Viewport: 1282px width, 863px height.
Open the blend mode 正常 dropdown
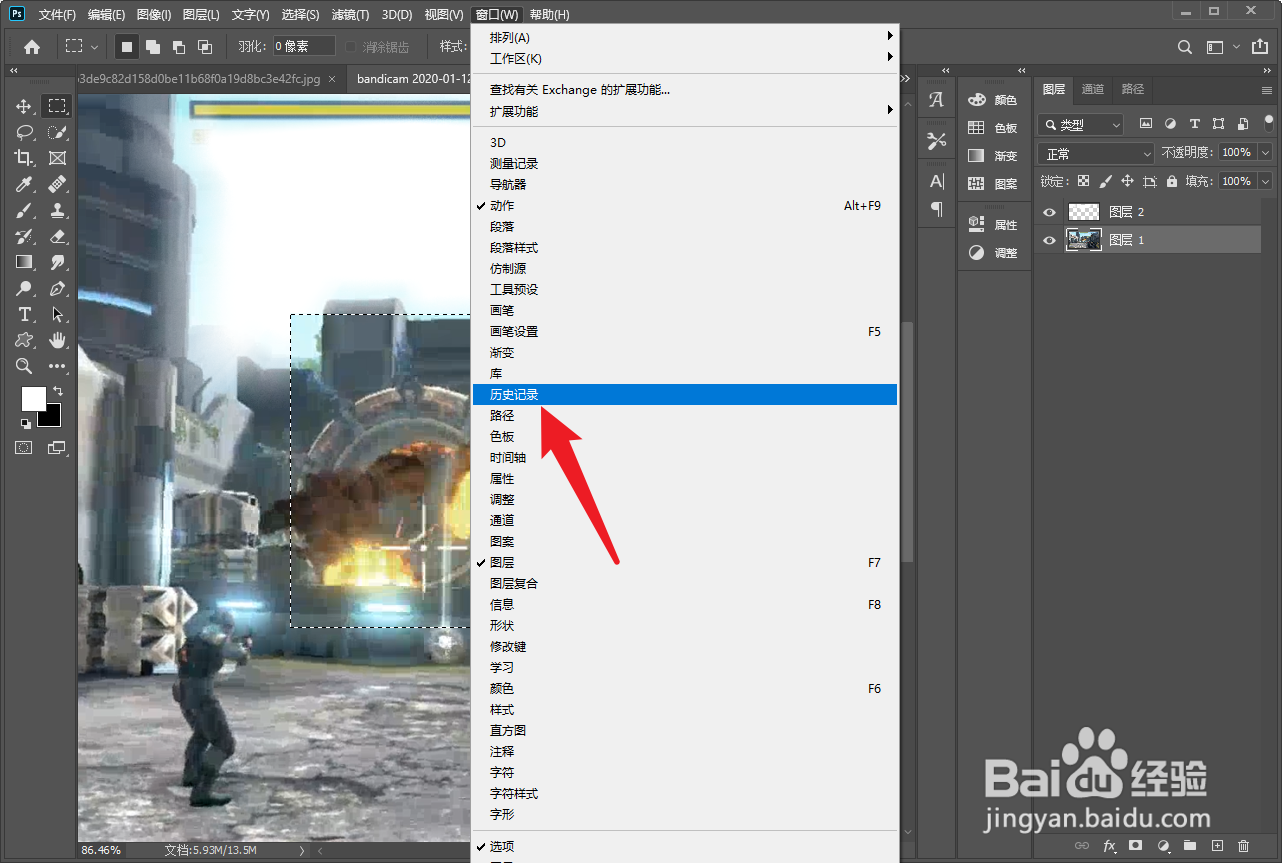point(1096,153)
